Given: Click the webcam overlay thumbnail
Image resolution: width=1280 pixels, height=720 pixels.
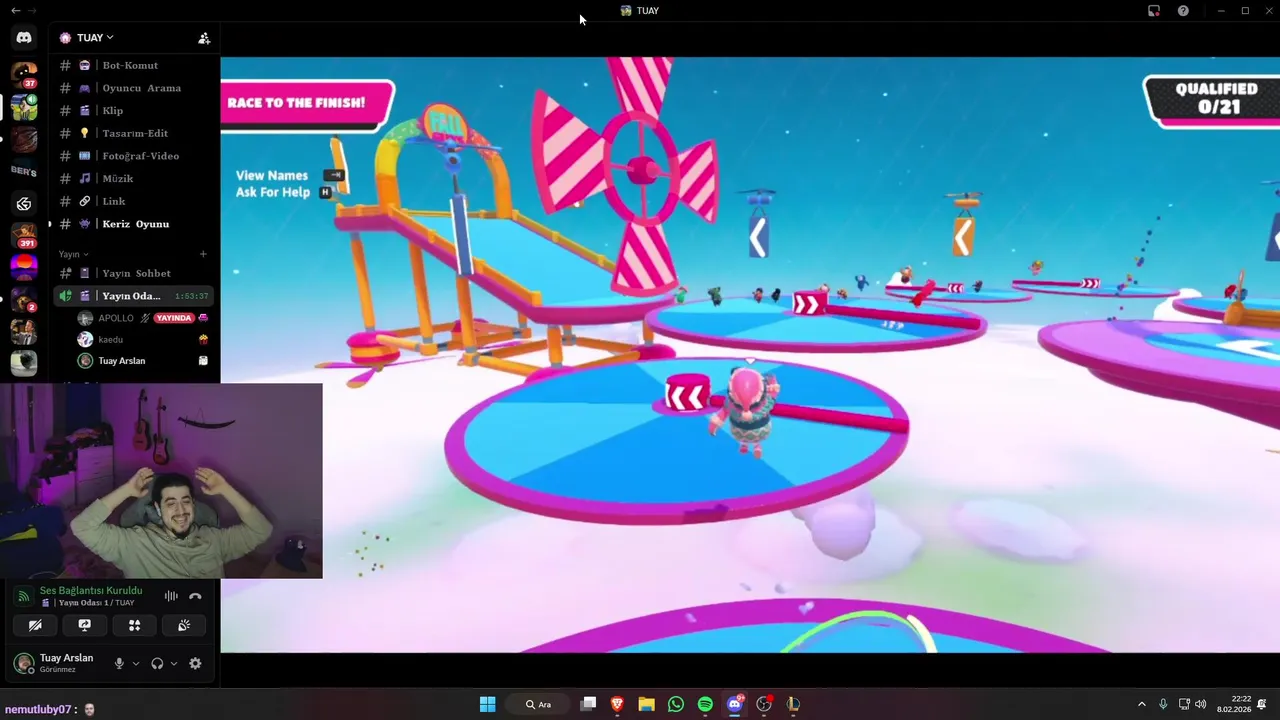Looking at the screenshot, I should [161, 481].
